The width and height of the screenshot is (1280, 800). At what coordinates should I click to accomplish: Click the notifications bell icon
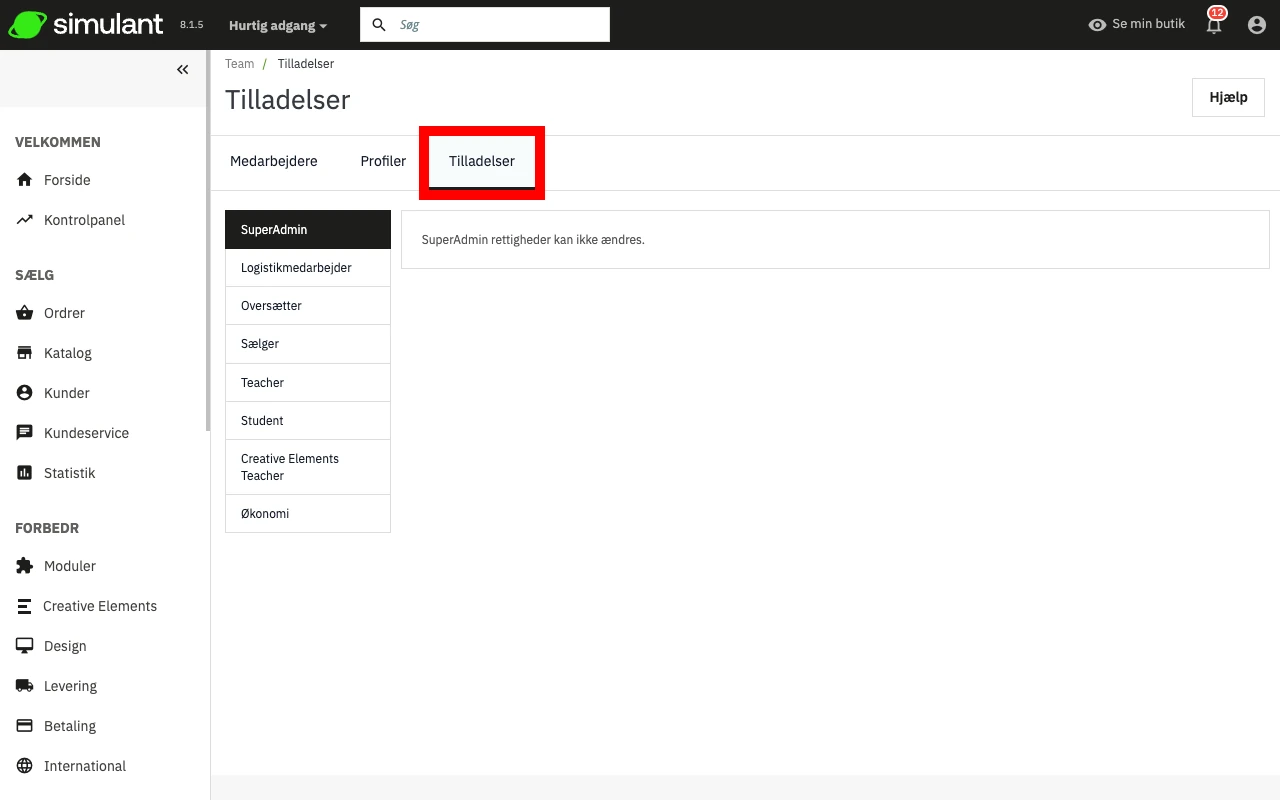click(1214, 25)
